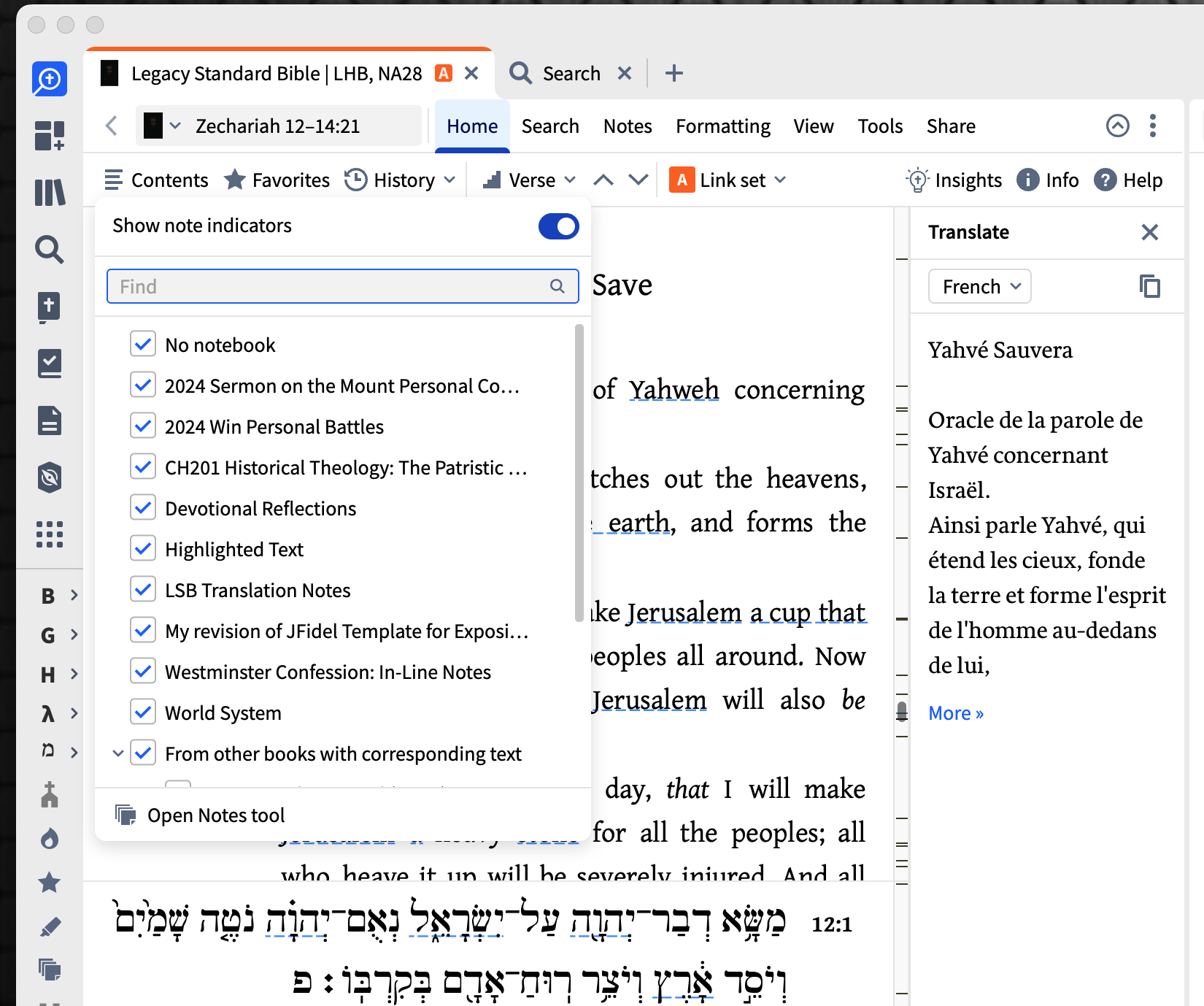Open the Logos home sidebar icon

[x=50, y=79]
